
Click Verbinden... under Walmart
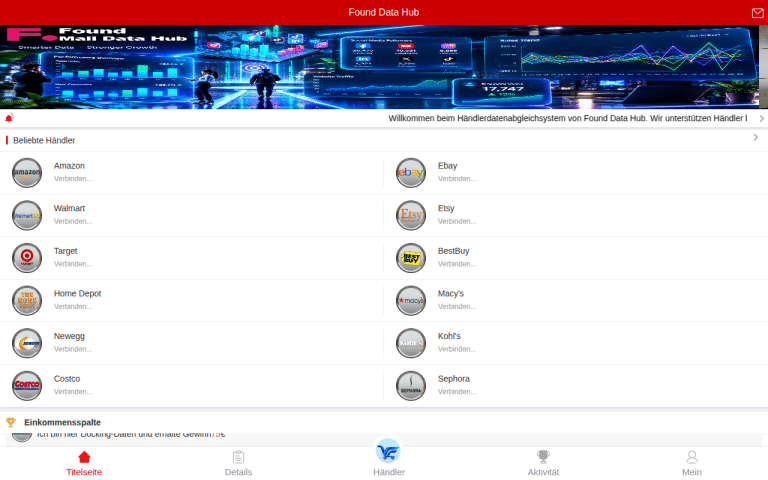(73, 221)
